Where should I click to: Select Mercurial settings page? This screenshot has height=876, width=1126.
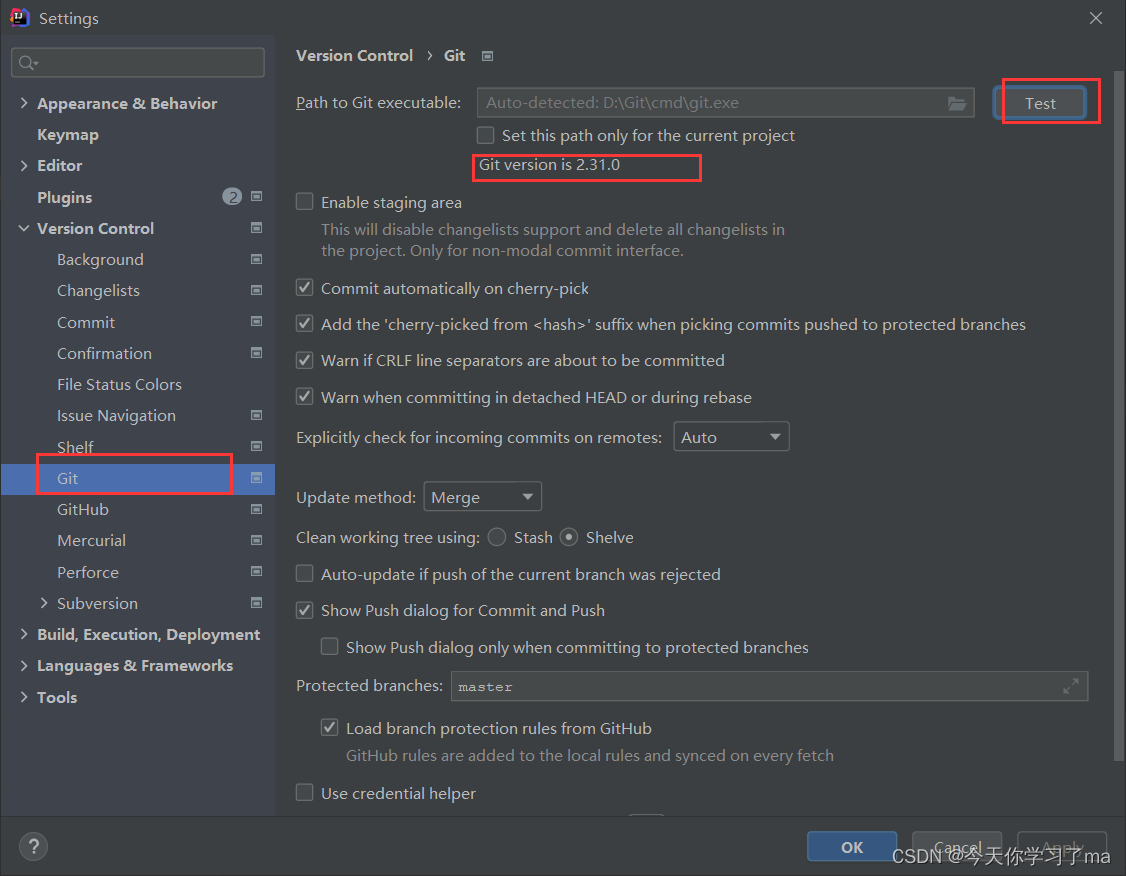point(91,541)
